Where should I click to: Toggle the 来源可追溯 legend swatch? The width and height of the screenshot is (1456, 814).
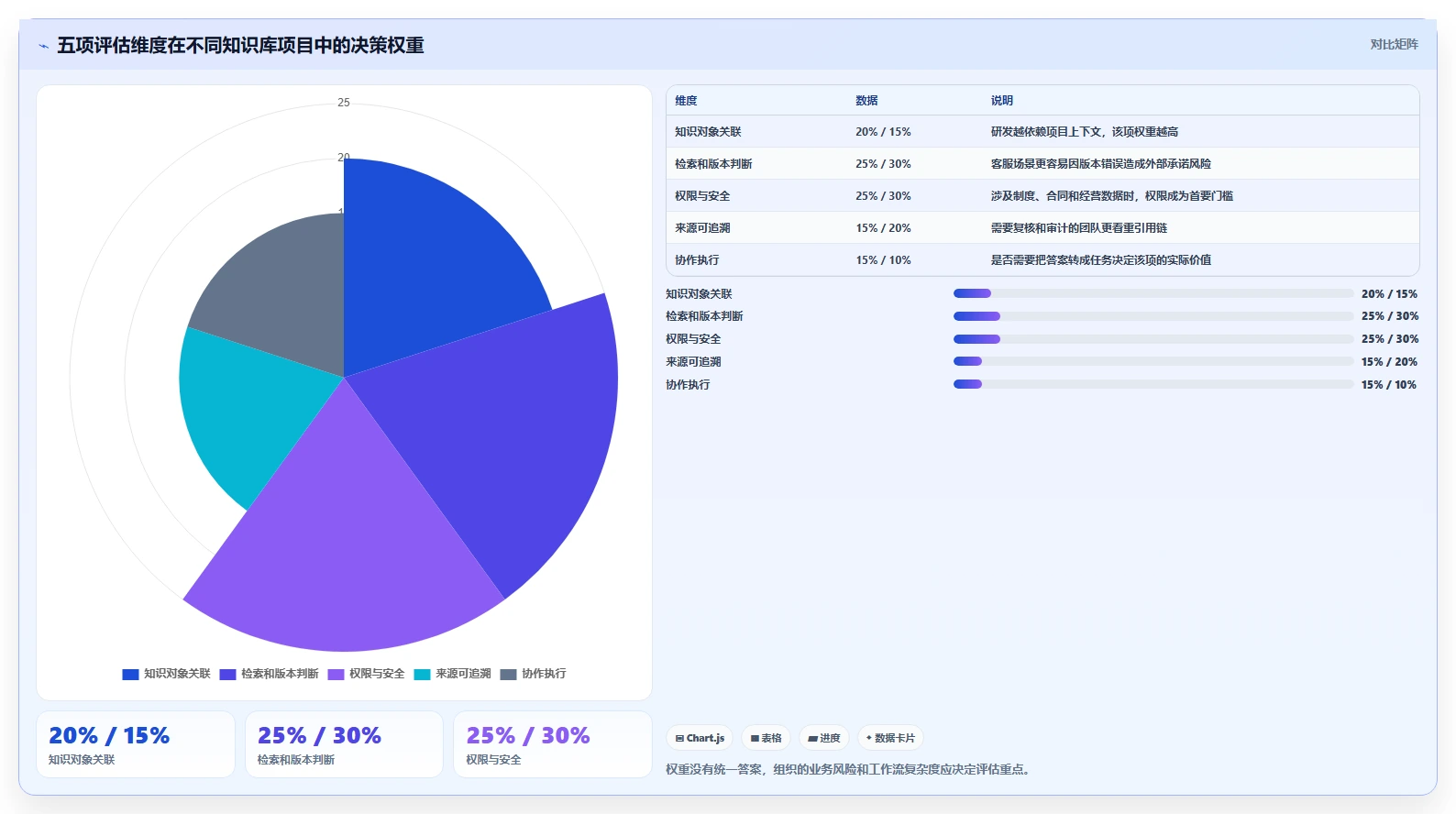pos(422,675)
